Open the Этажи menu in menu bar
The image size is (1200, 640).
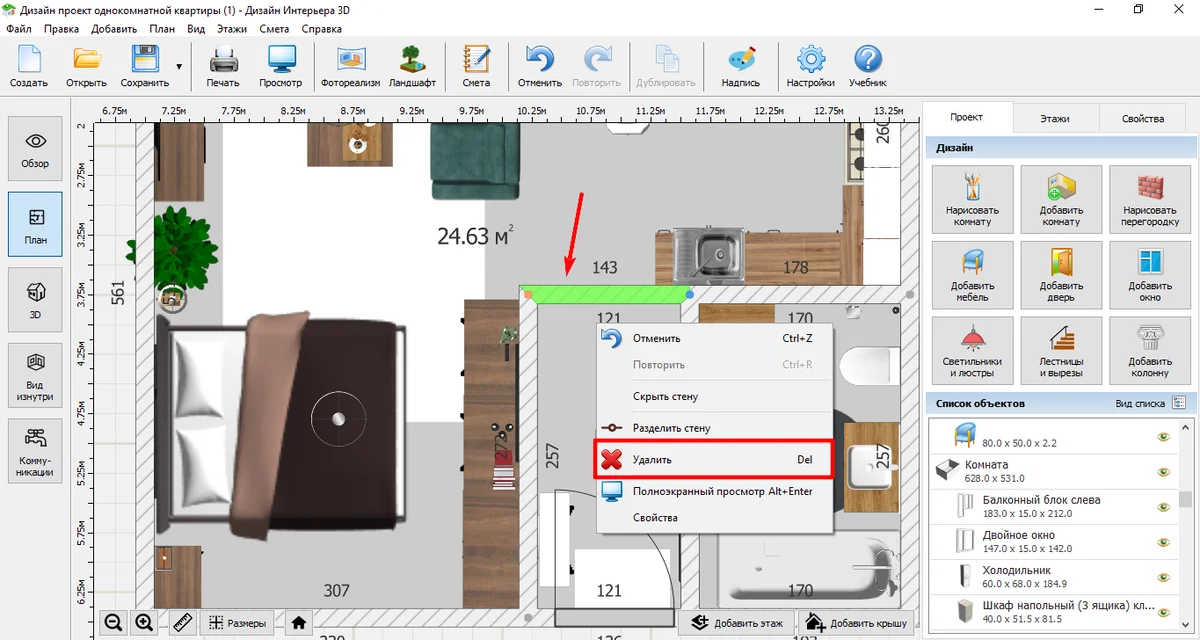click(231, 29)
